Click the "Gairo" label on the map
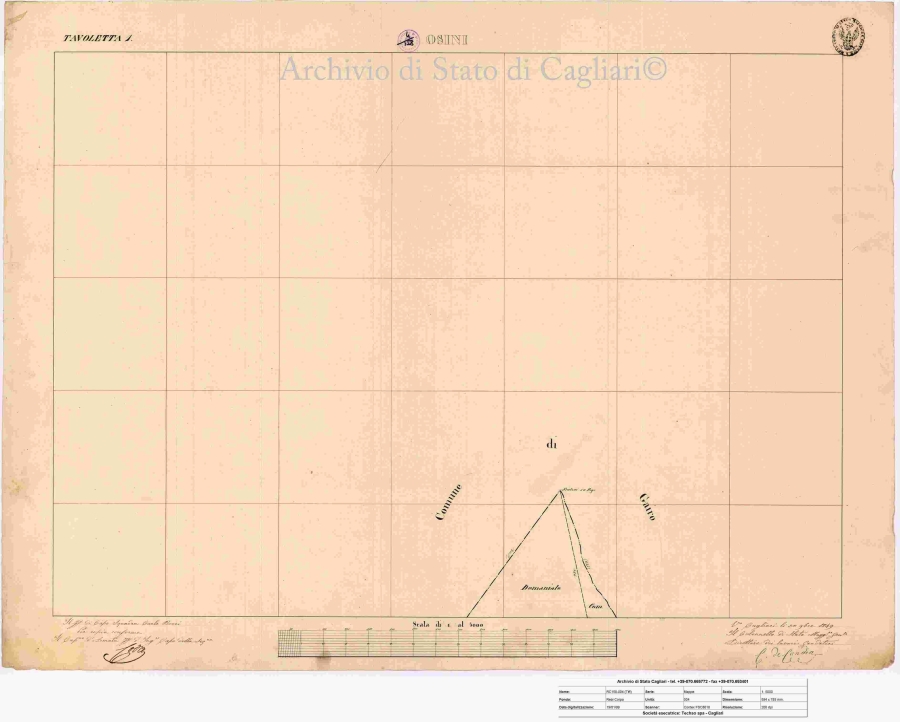Screen dimensions: 900x722 pyautogui.click(x=647, y=506)
